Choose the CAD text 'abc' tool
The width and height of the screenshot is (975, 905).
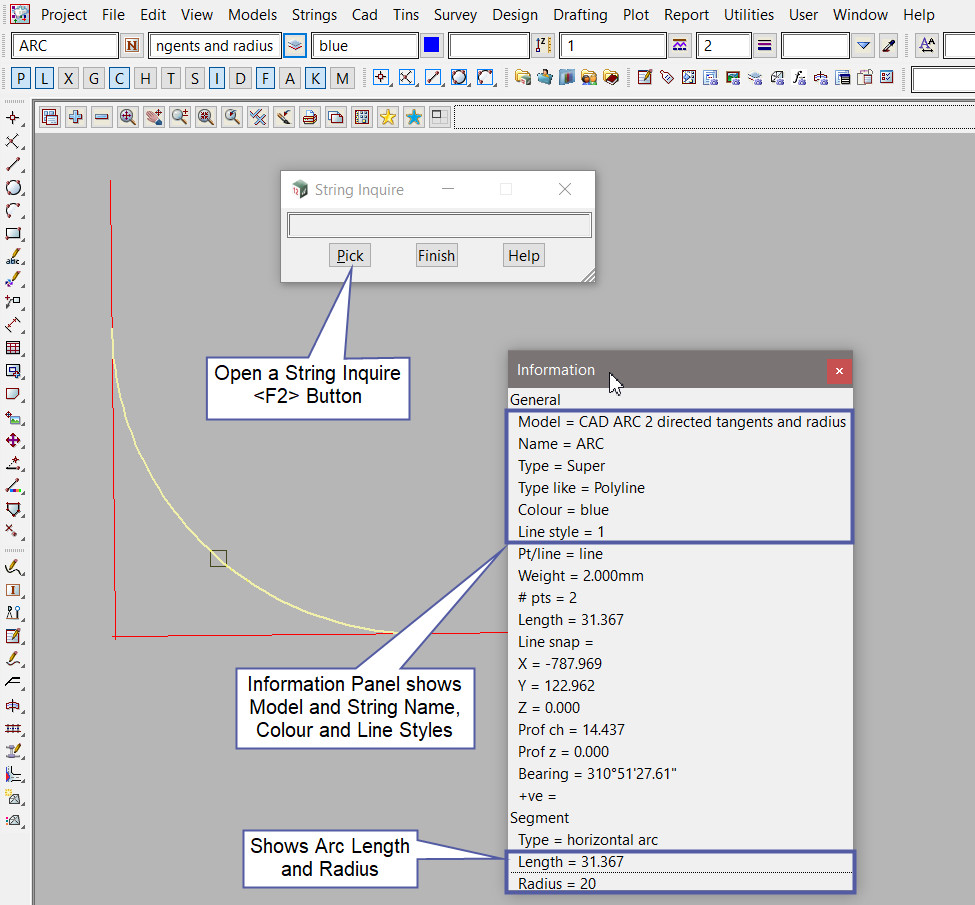click(x=13, y=257)
